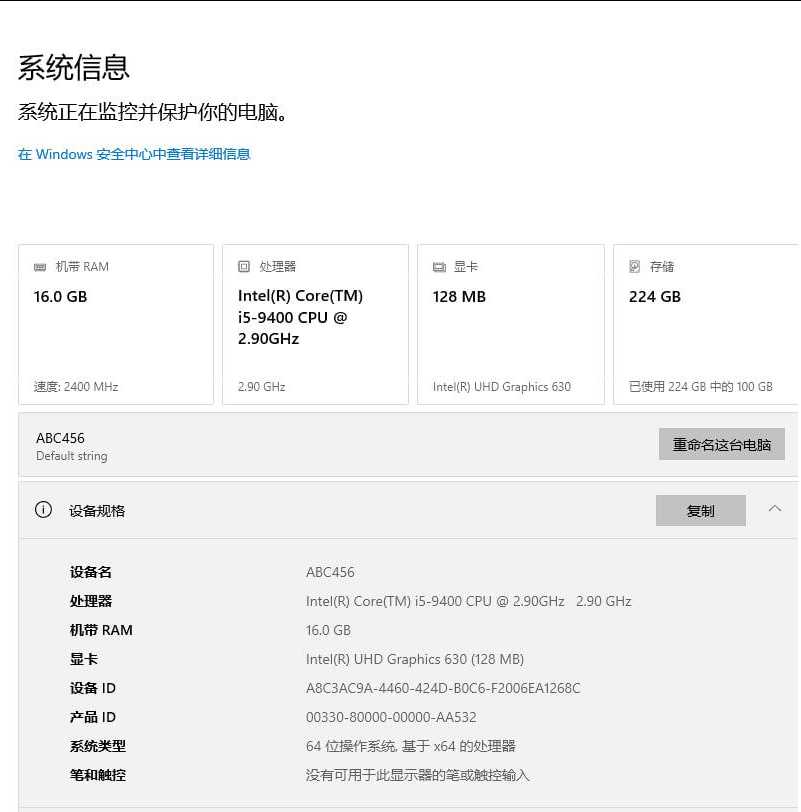Click the storage disk icon
Viewport: 801px width, 812px height.
point(635,267)
